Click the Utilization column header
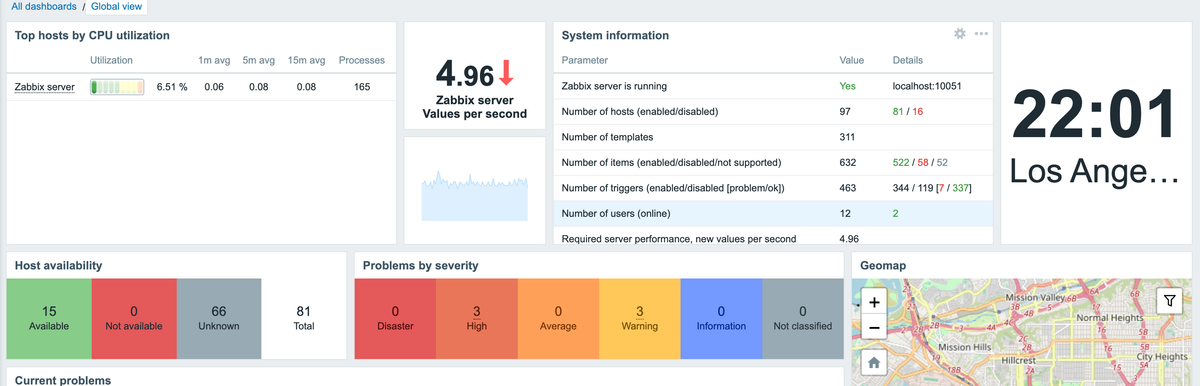 [111, 60]
